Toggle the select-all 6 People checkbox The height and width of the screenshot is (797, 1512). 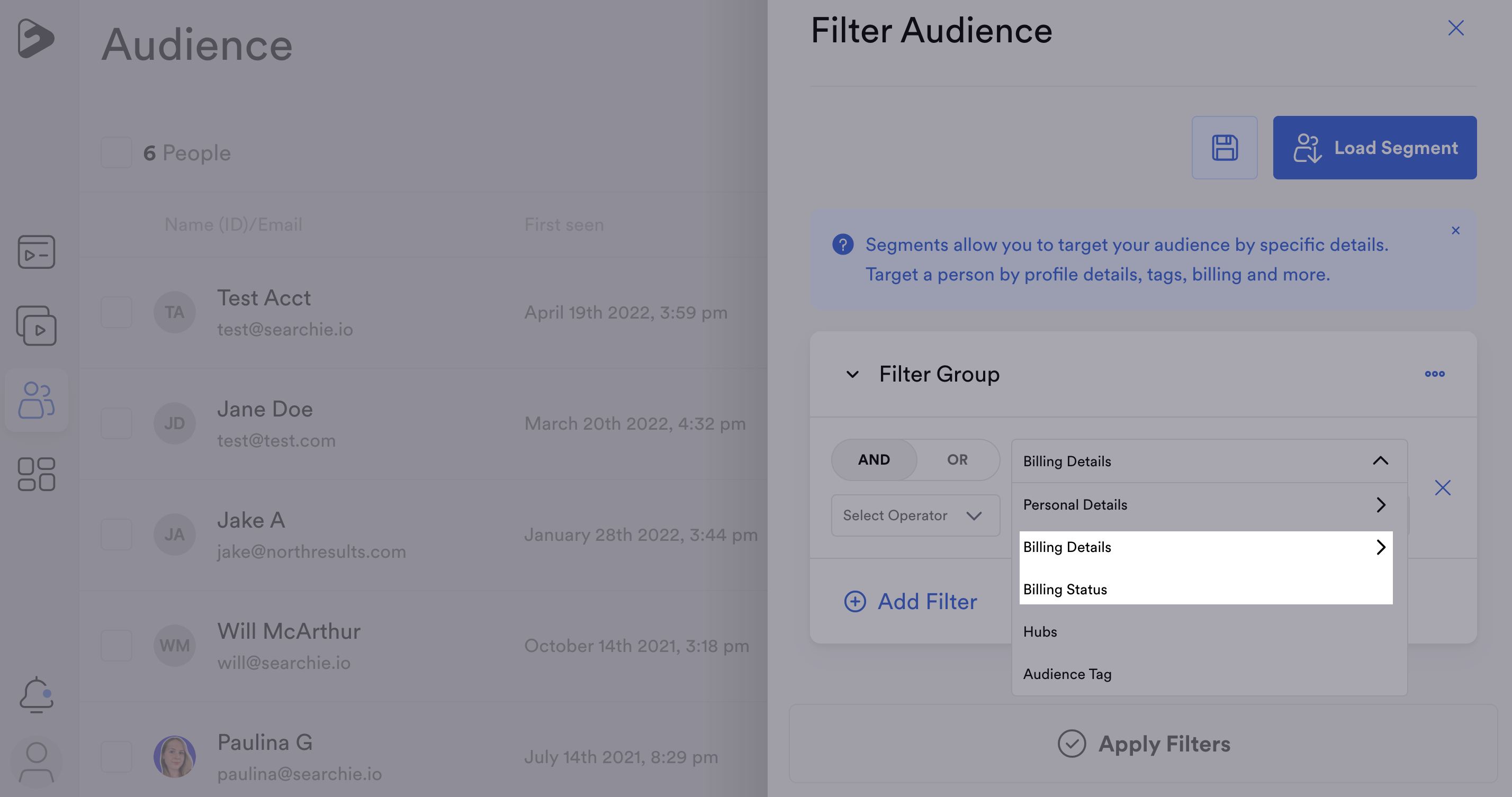[116, 152]
